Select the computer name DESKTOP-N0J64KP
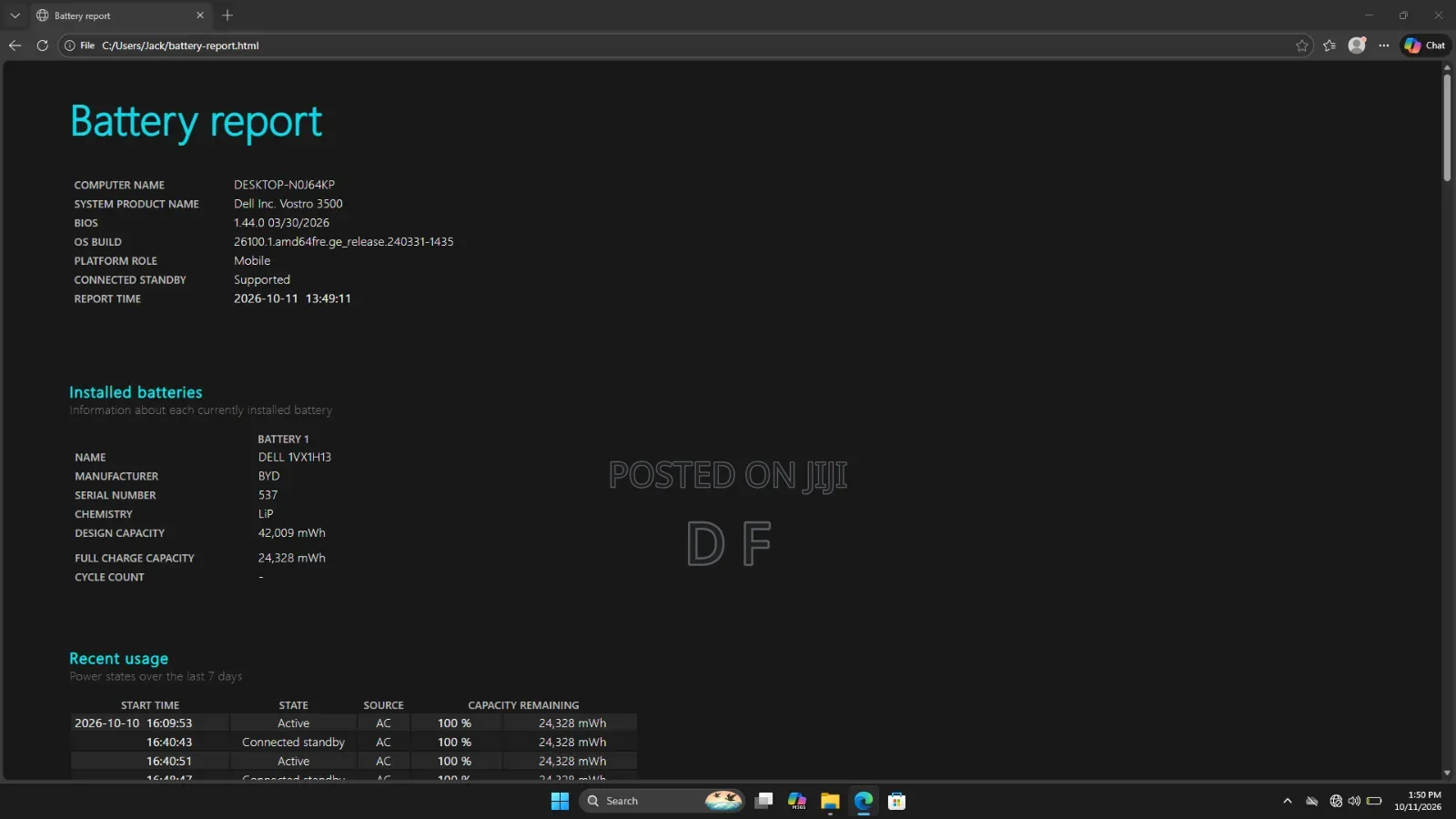Image resolution: width=1456 pixels, height=819 pixels. (284, 185)
